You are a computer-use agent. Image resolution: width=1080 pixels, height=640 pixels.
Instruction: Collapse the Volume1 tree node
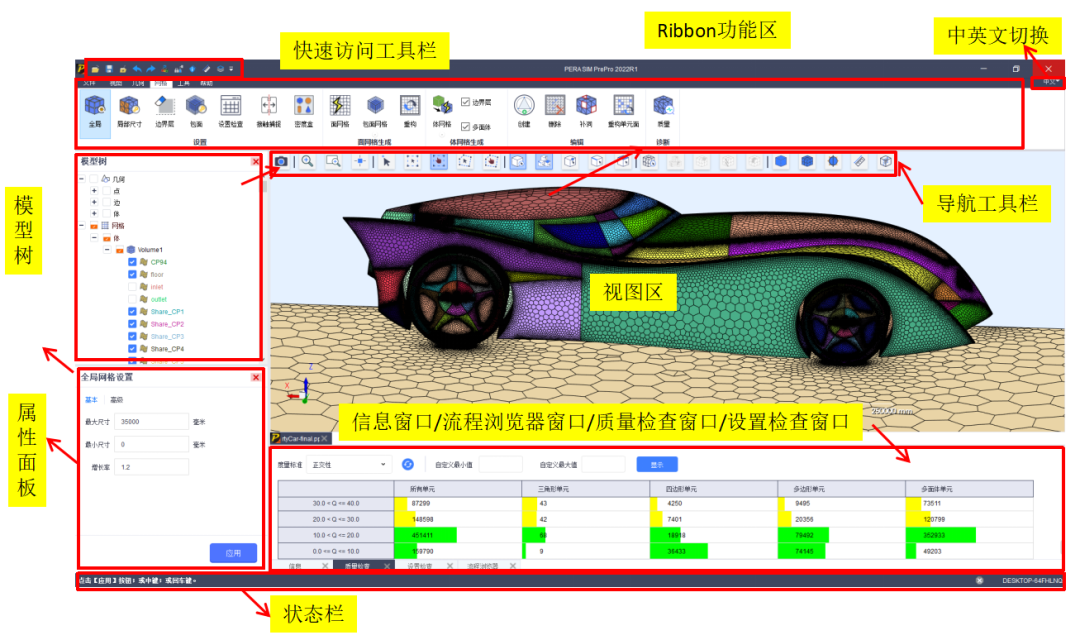pyautogui.click(x=106, y=250)
